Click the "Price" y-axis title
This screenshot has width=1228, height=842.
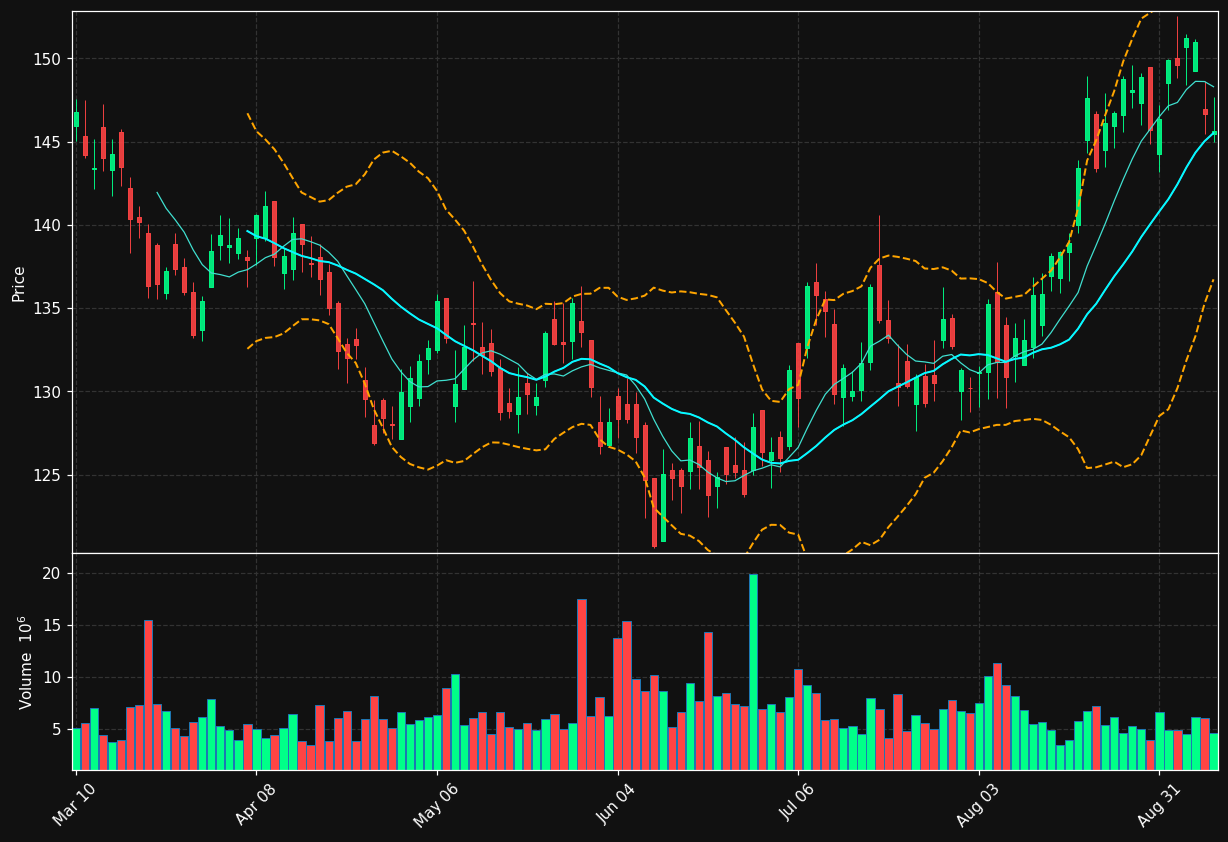[x=19, y=283]
